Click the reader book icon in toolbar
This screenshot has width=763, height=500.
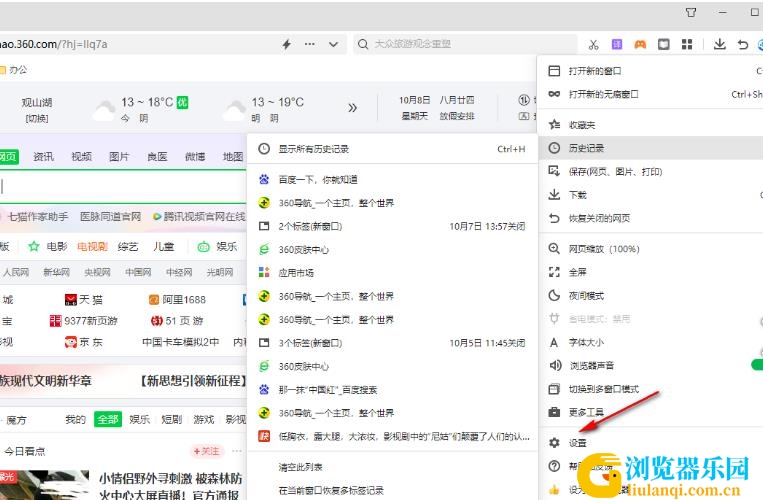click(x=663, y=45)
